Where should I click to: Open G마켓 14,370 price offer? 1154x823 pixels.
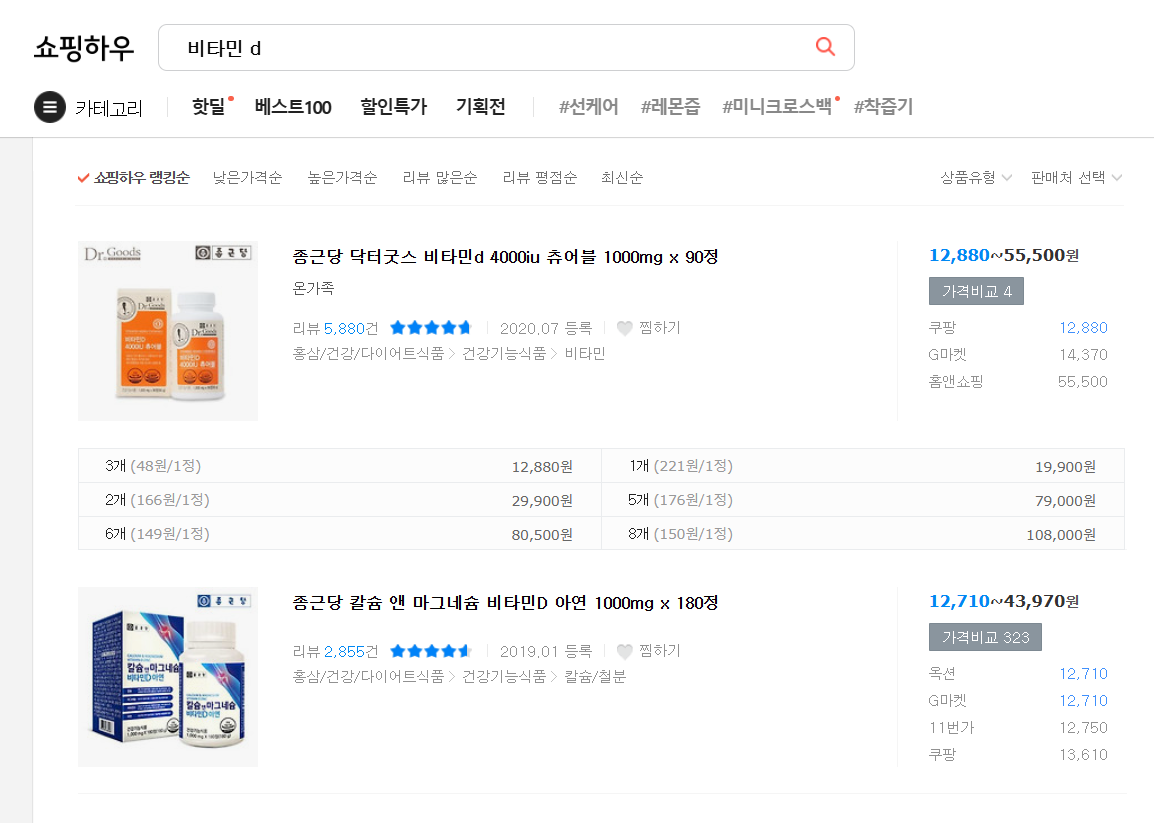[x=1018, y=355]
